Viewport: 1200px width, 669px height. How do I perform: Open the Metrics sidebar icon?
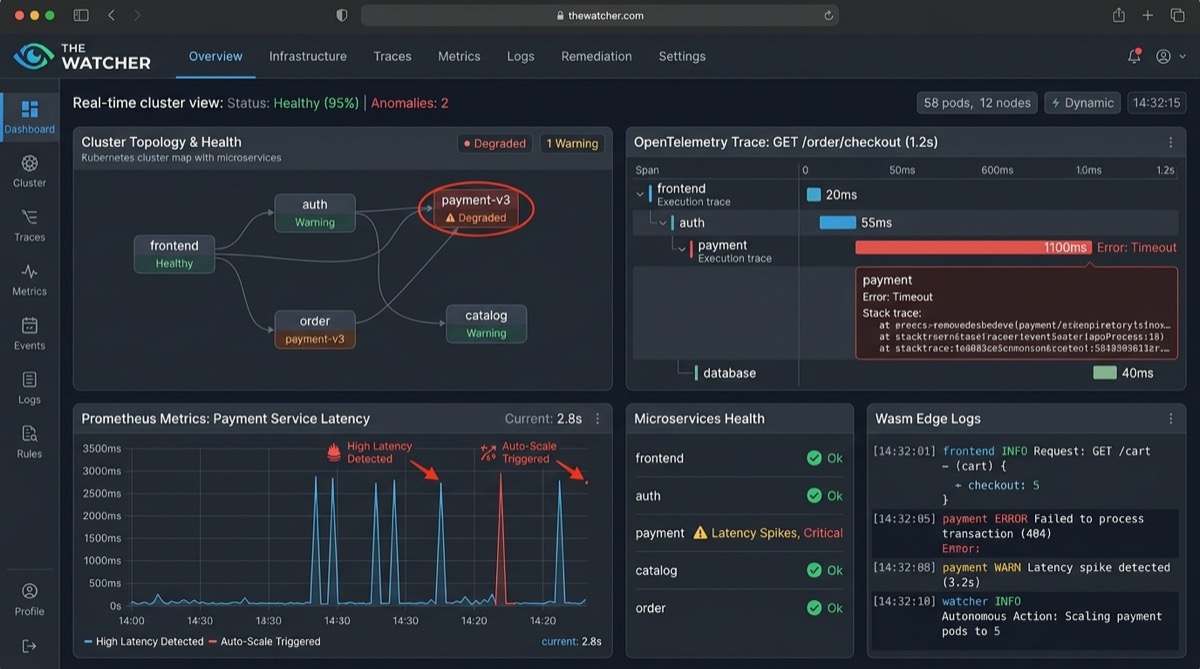point(29,271)
